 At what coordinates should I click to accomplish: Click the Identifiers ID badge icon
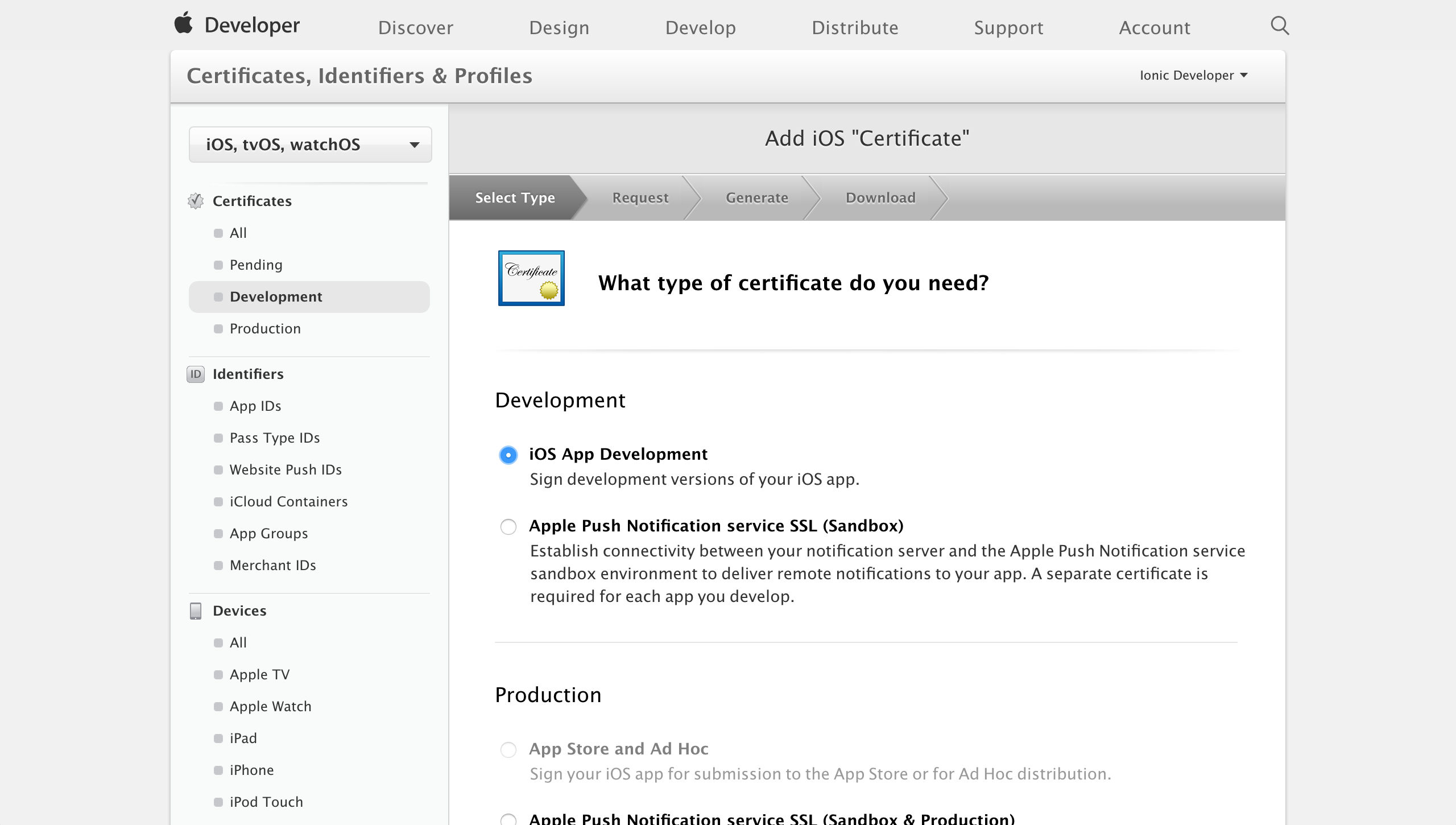pyautogui.click(x=195, y=374)
